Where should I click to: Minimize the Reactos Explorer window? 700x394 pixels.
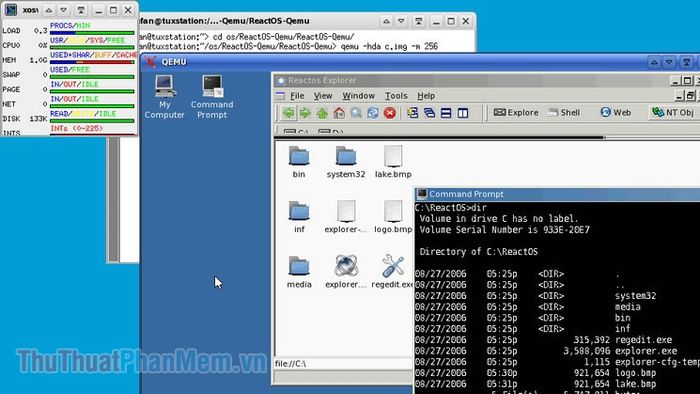(x=675, y=81)
